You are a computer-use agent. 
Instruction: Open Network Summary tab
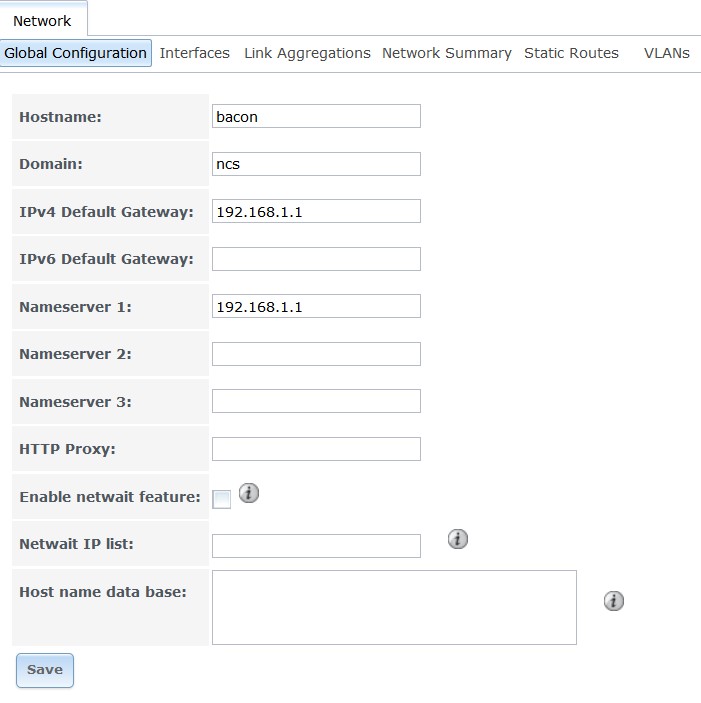447,53
